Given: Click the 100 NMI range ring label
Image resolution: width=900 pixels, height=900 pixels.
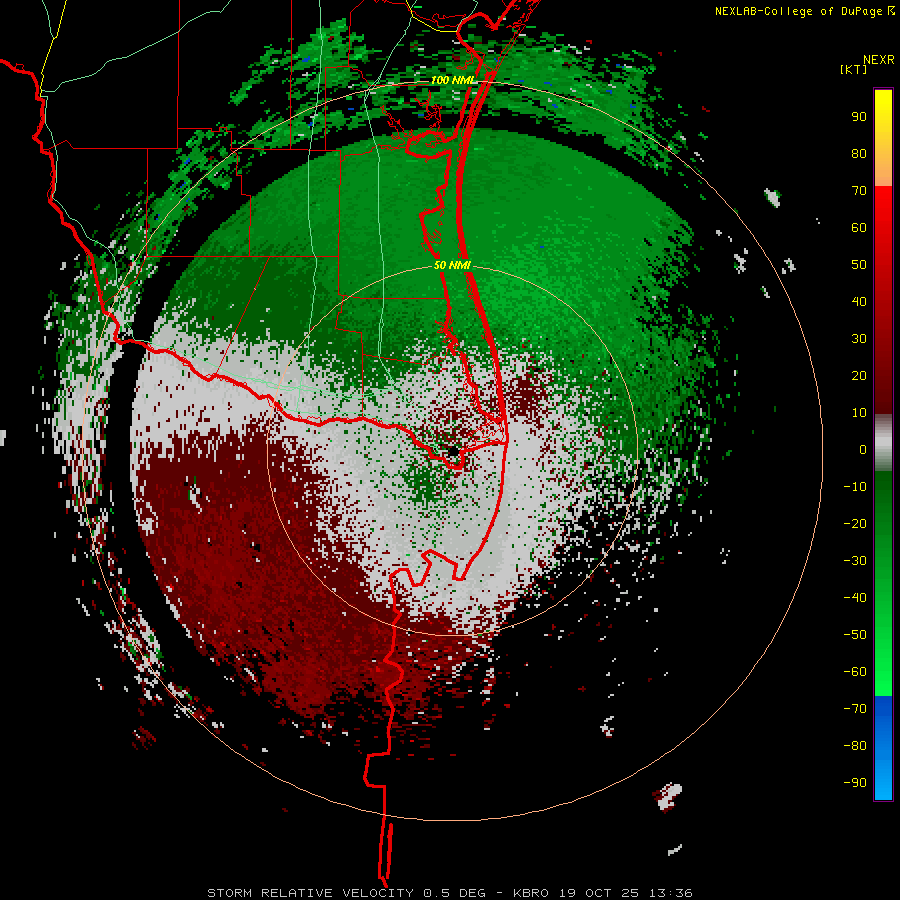Looking at the screenshot, I should [453, 80].
